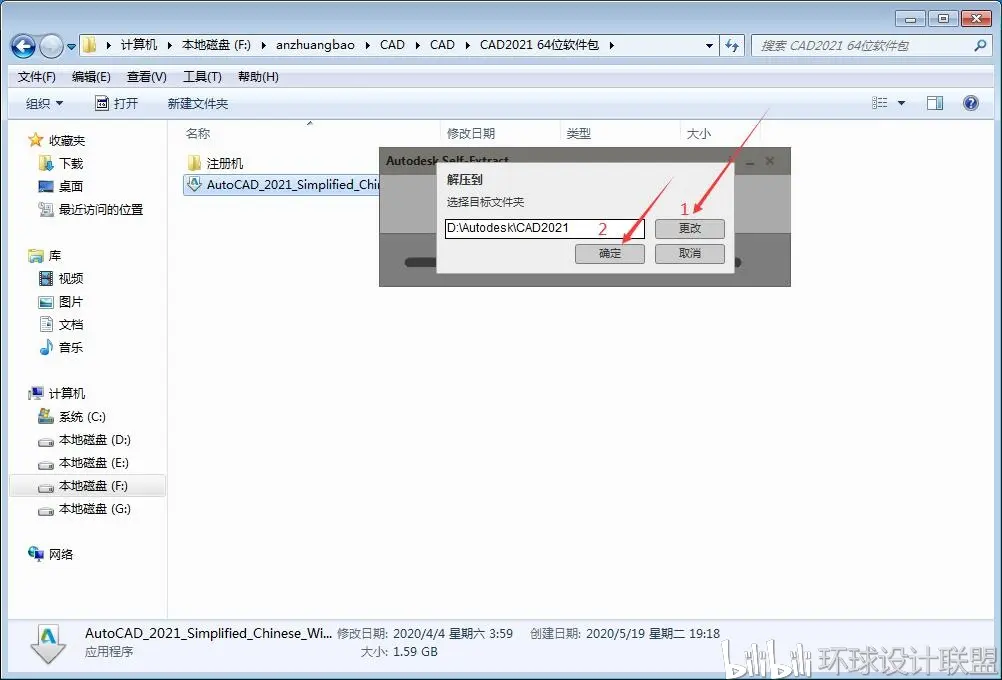Click the search magnifier icon
Screen dimensions: 1002x680
point(980,45)
